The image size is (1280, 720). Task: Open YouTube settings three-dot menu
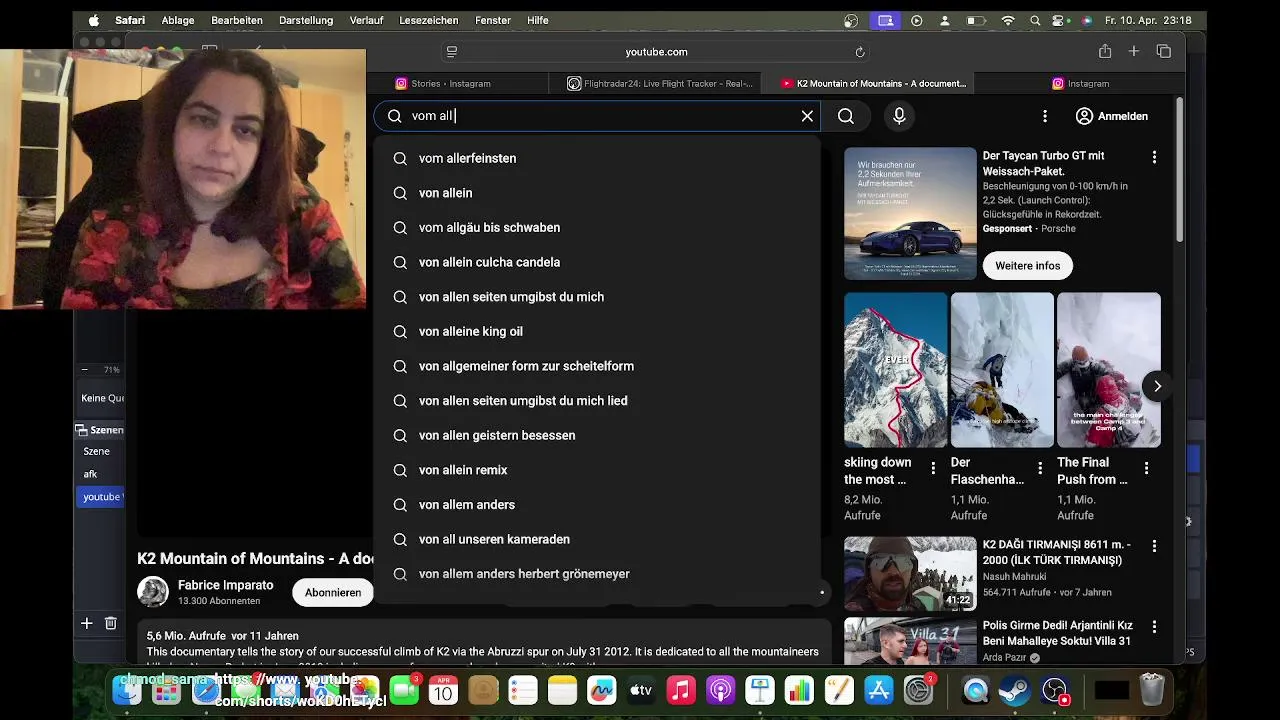(1045, 116)
